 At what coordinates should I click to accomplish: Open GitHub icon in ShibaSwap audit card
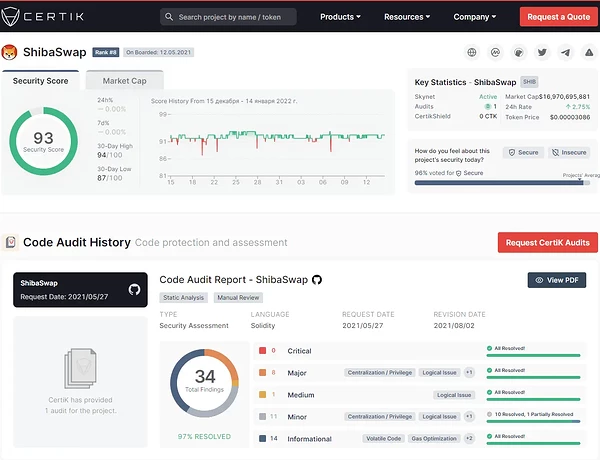click(134, 290)
